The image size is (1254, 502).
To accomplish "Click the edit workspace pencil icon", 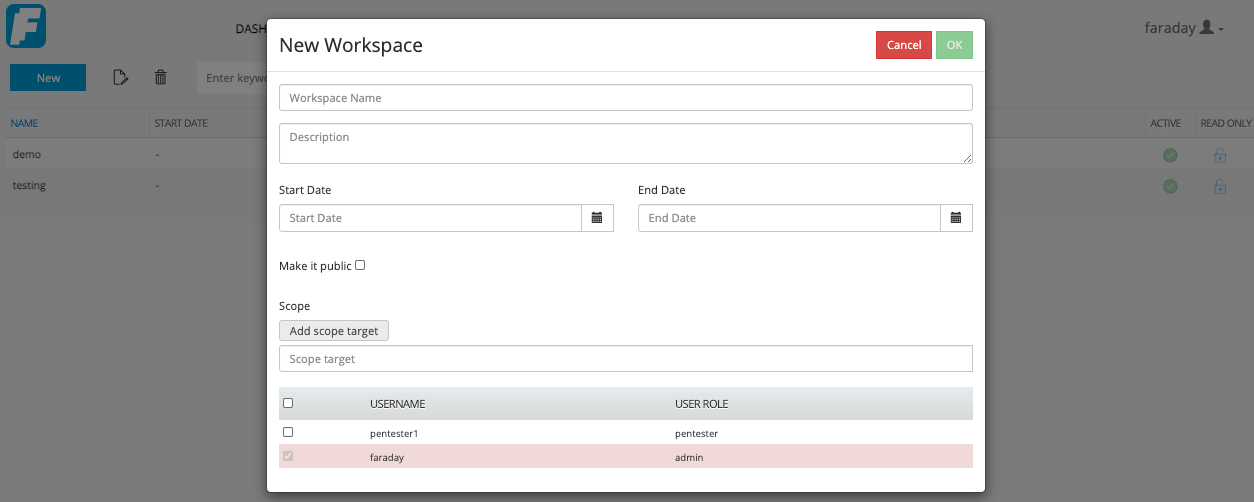I will 121,78.
